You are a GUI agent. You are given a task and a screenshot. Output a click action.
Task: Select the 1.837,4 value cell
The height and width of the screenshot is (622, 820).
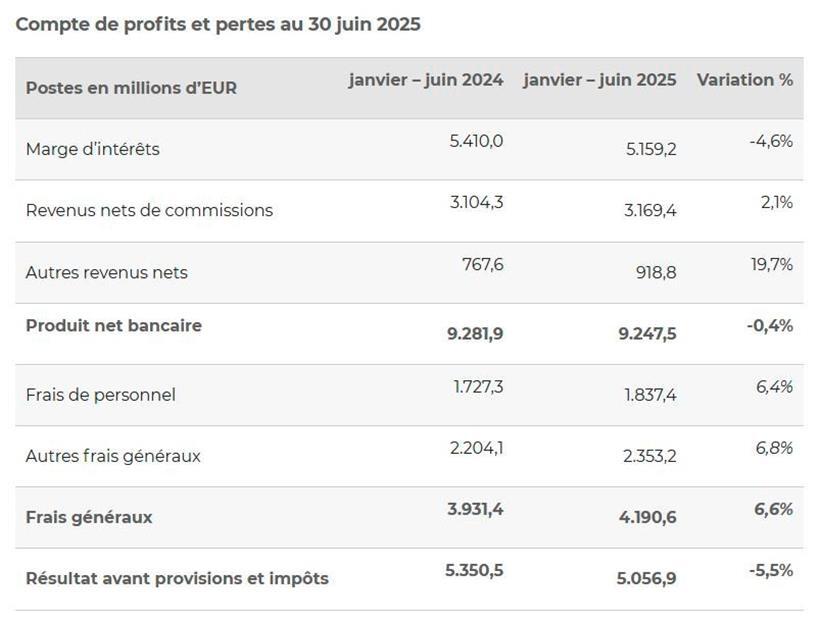pyautogui.click(x=650, y=395)
